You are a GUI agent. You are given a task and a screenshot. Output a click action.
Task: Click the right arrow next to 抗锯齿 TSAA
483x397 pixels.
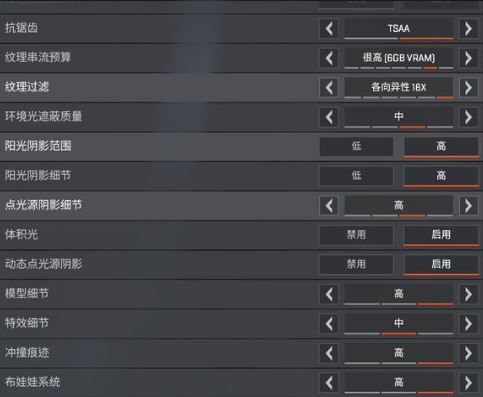coord(468,29)
